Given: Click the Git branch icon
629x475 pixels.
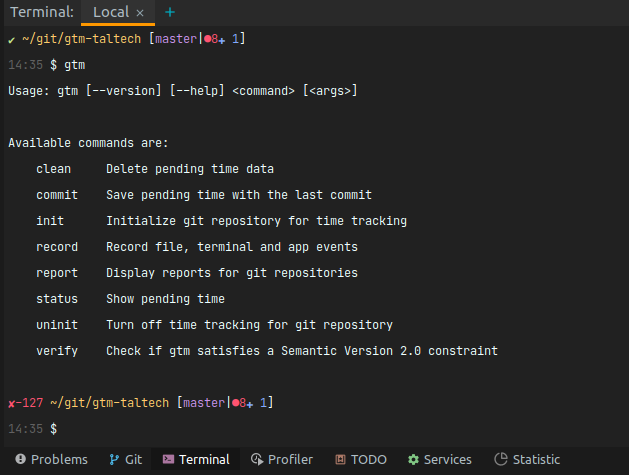Looking at the screenshot, I should point(114,459).
